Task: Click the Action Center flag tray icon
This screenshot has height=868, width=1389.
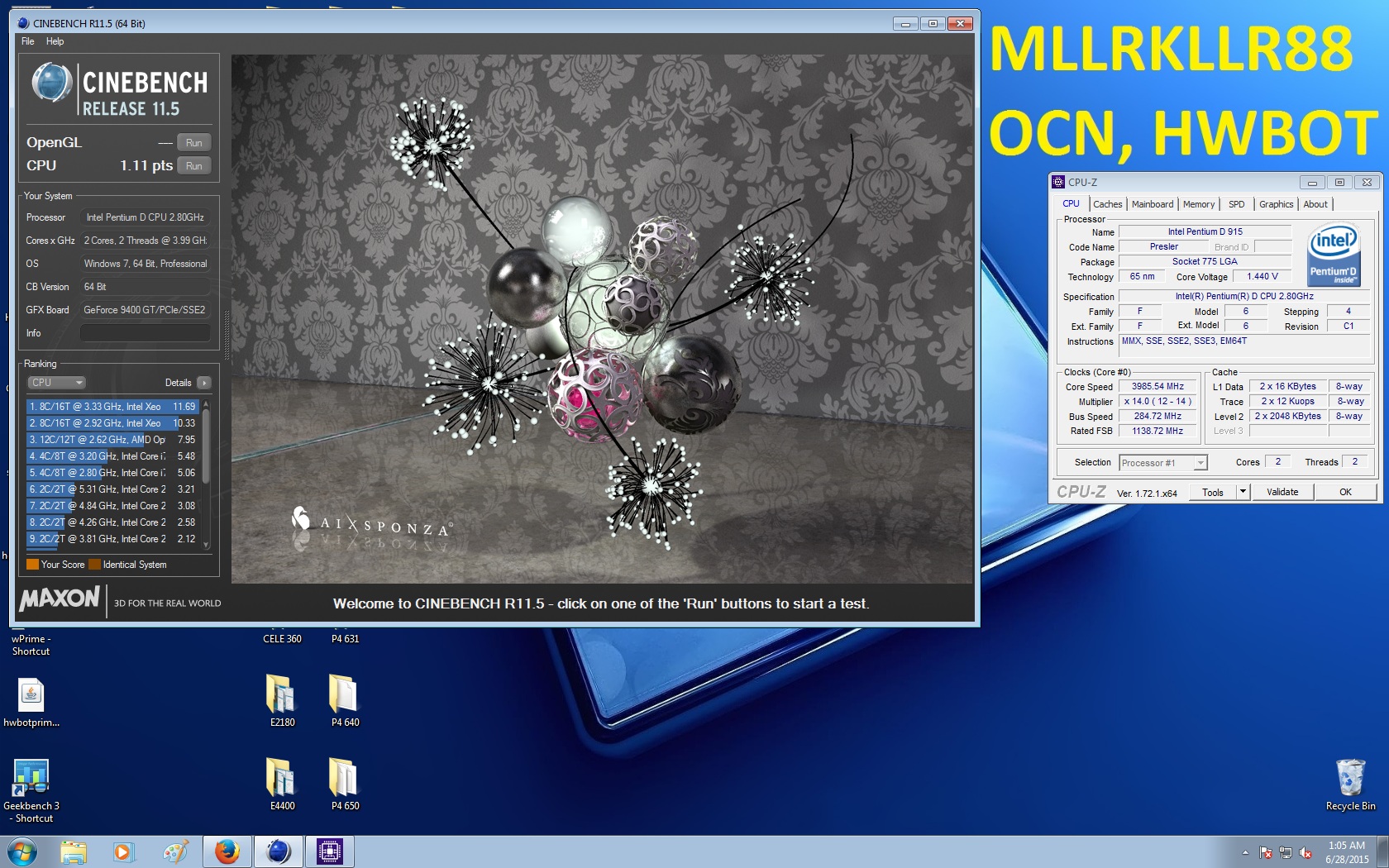Action: click(1266, 852)
